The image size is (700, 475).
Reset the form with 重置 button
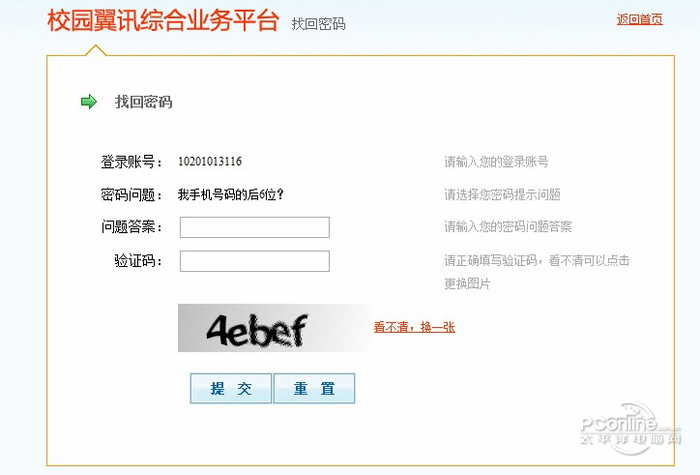(x=314, y=388)
